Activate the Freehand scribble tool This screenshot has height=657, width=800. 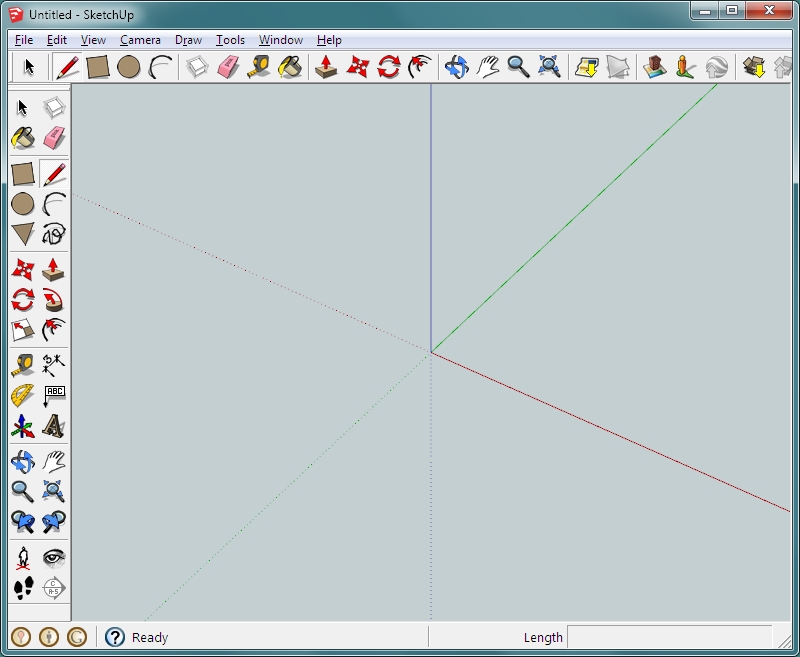[54, 234]
